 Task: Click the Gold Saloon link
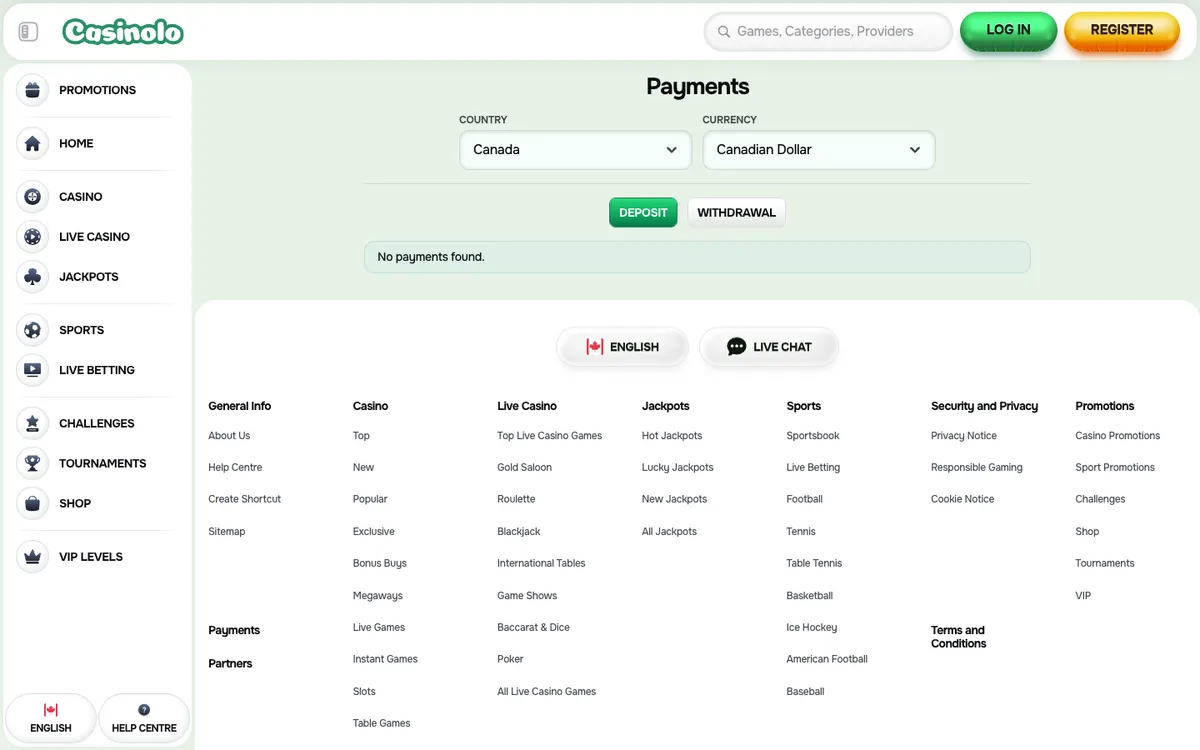click(524, 468)
